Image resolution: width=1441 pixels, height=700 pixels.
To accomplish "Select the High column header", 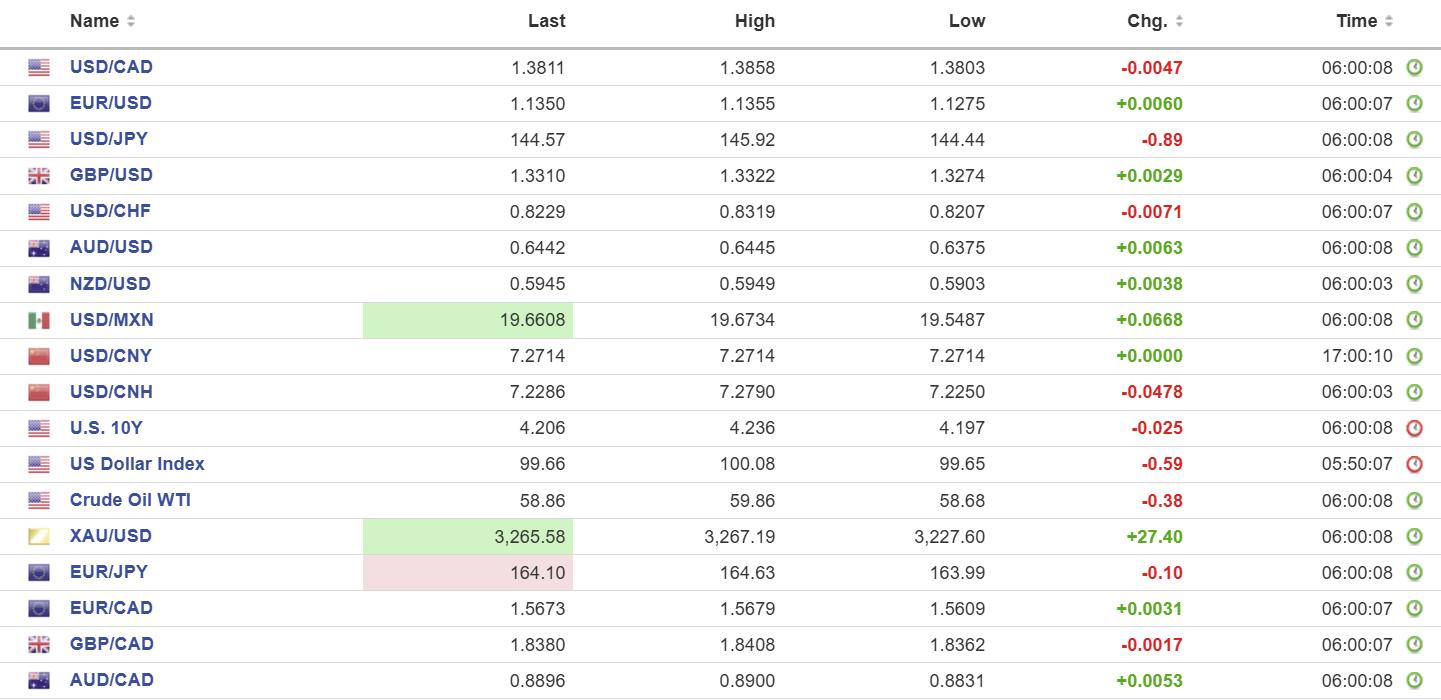I will coord(754,21).
